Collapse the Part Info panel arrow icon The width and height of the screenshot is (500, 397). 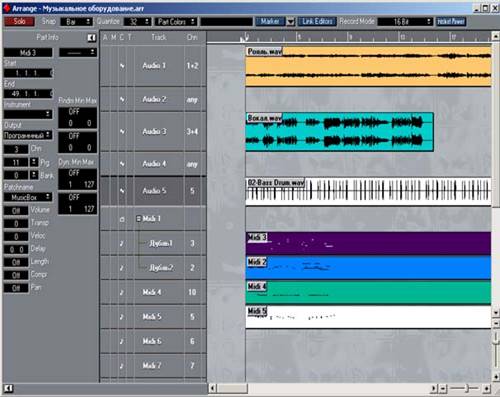click(91, 38)
